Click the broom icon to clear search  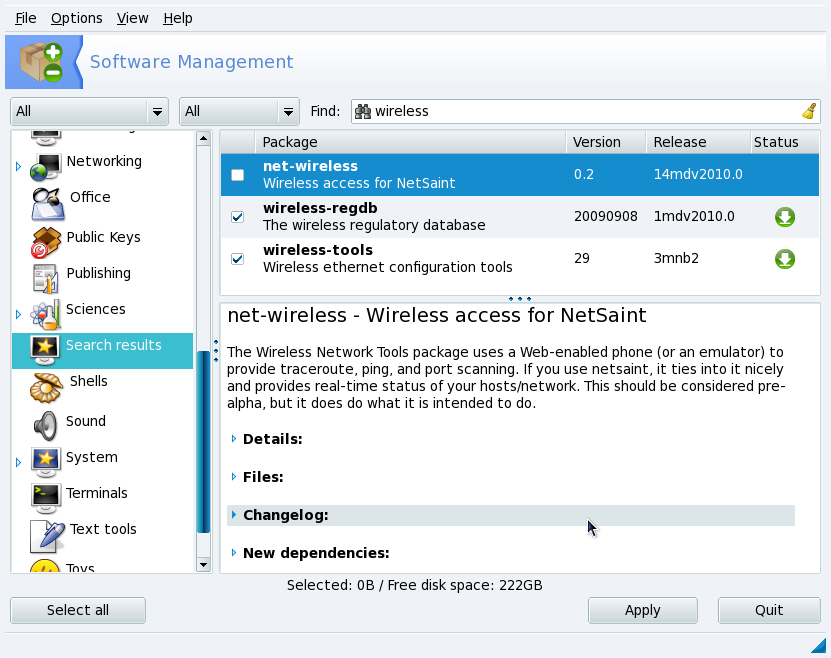pyautogui.click(x=809, y=111)
